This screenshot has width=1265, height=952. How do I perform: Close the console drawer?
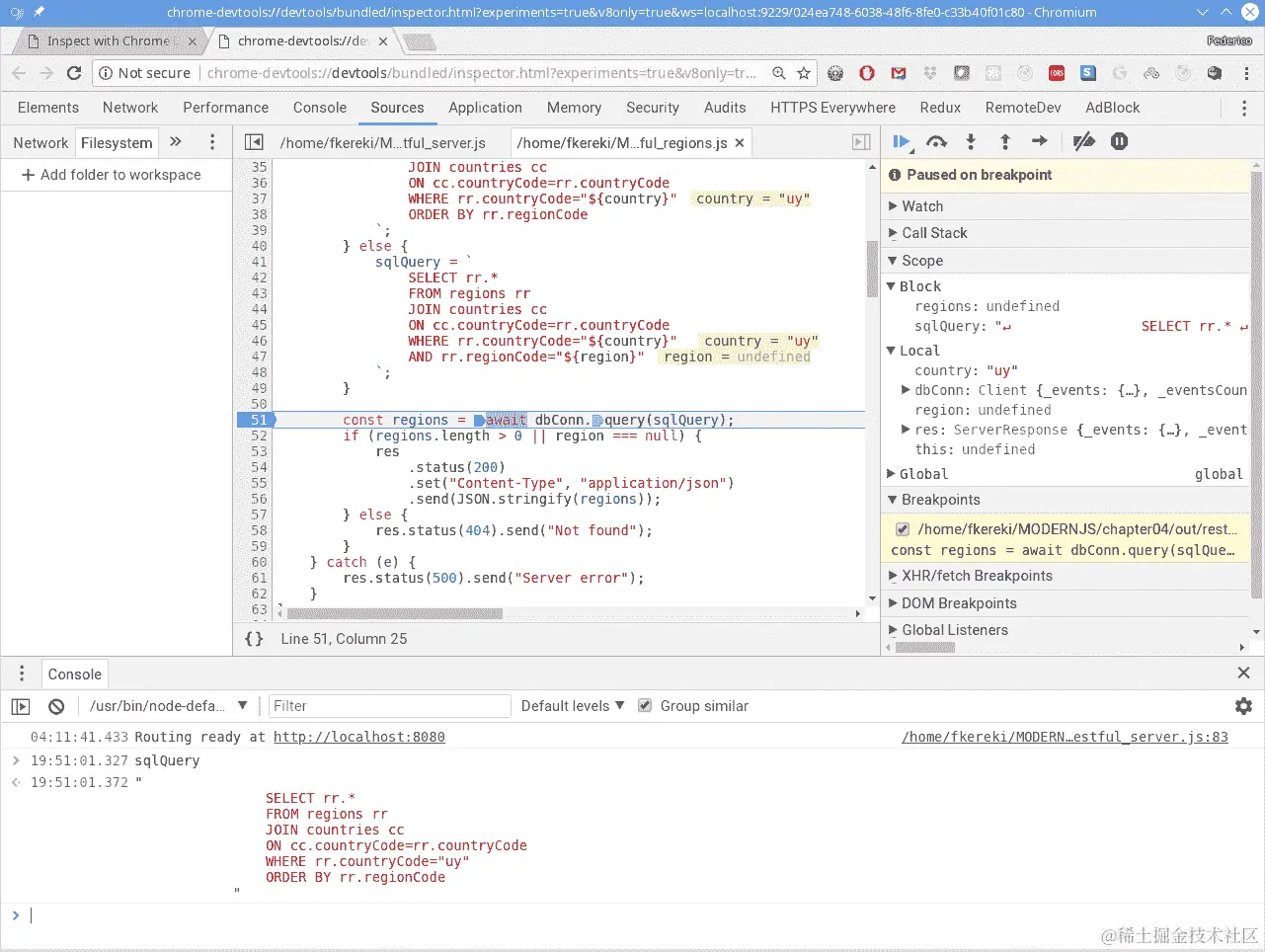pos(1243,673)
